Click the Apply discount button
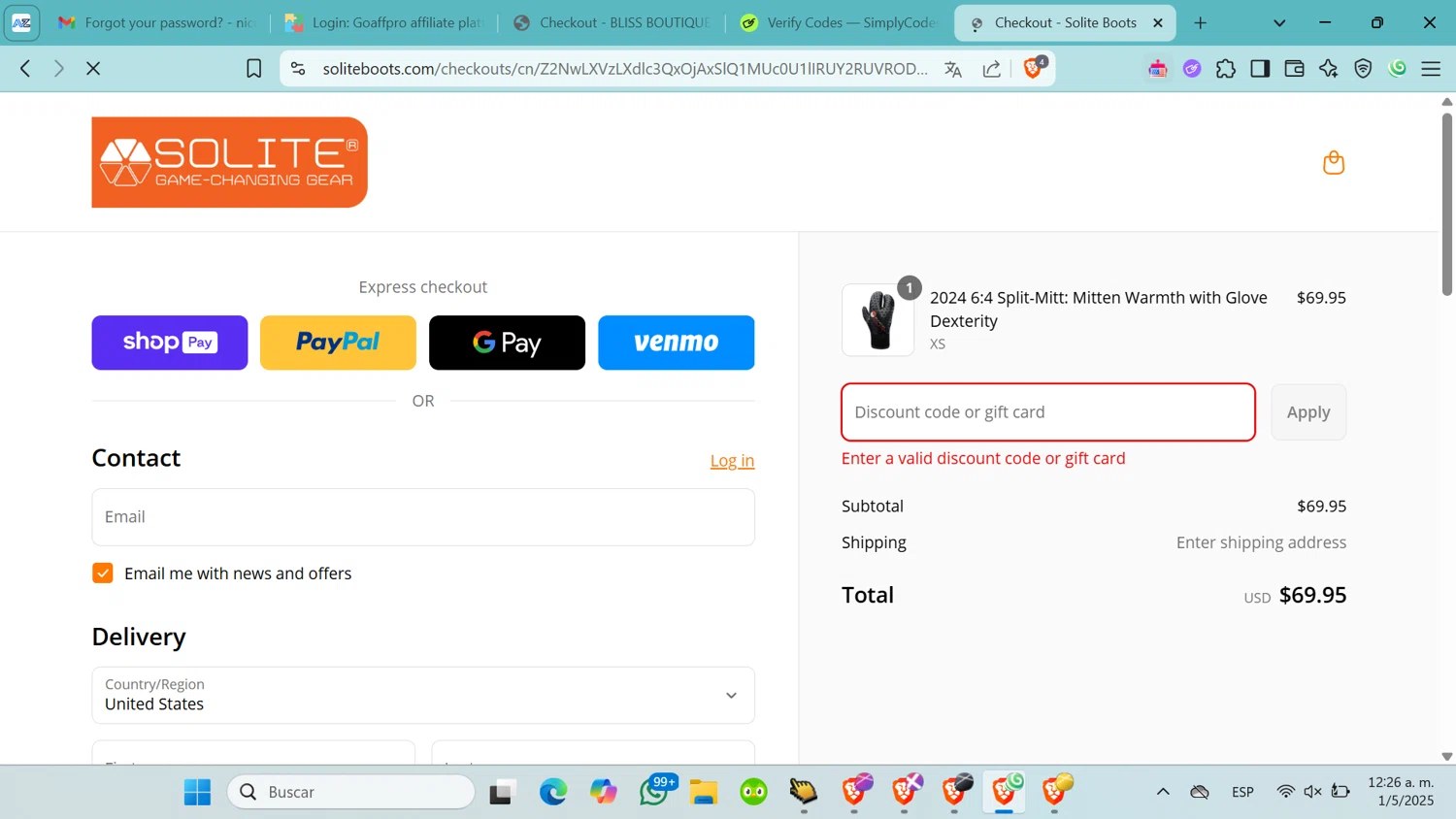 click(x=1308, y=412)
